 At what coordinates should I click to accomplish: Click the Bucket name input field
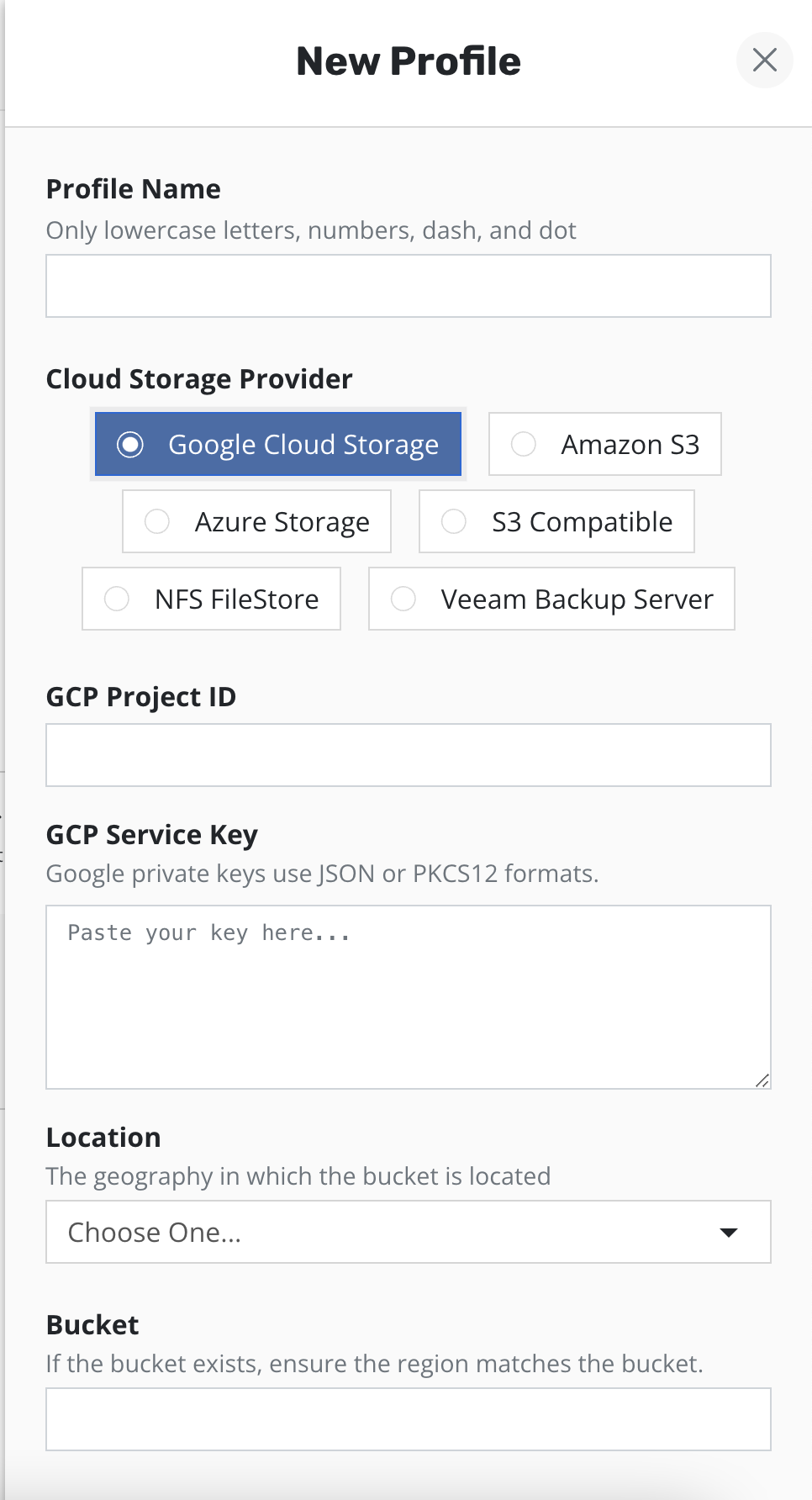click(x=409, y=1419)
